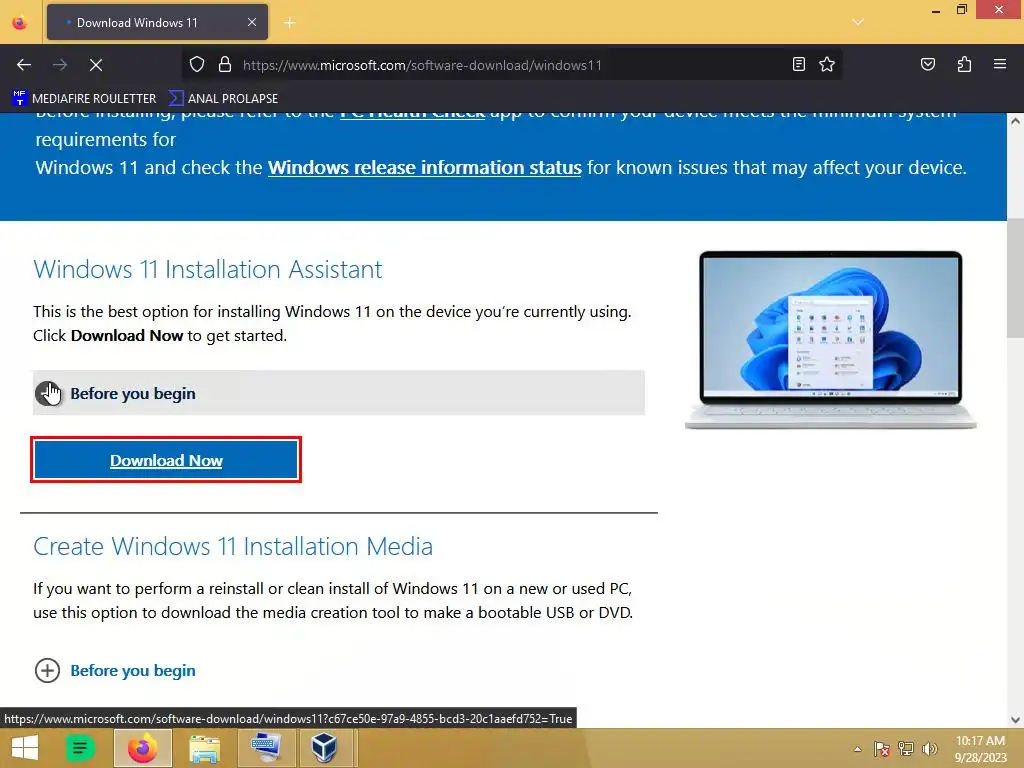The height and width of the screenshot is (768, 1024).
Task: Click Windows 11 Installation Assistant heading
Action: [208, 270]
